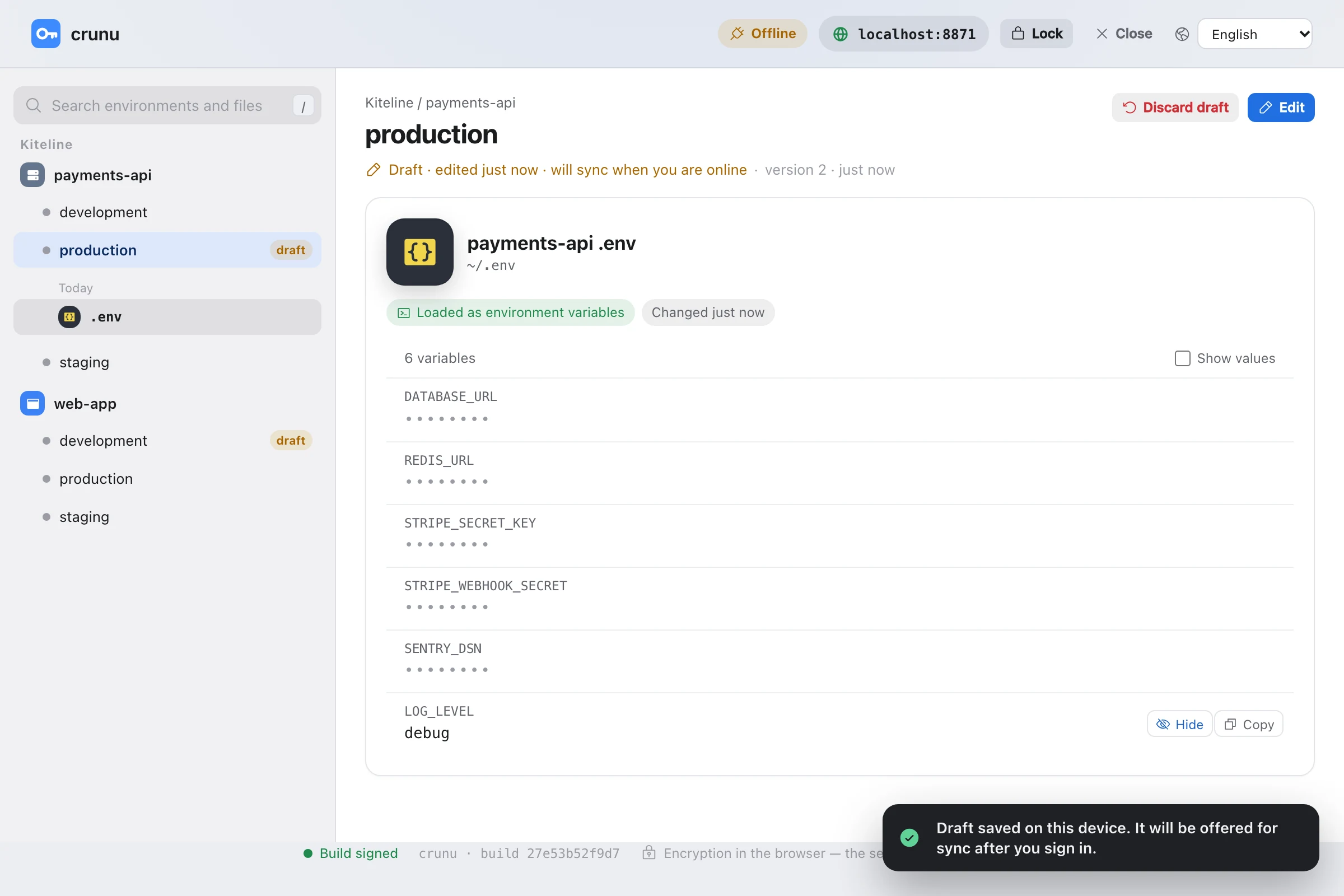Screen dimensions: 1344x896
Task: Click the language globe icon
Action: (1182, 34)
